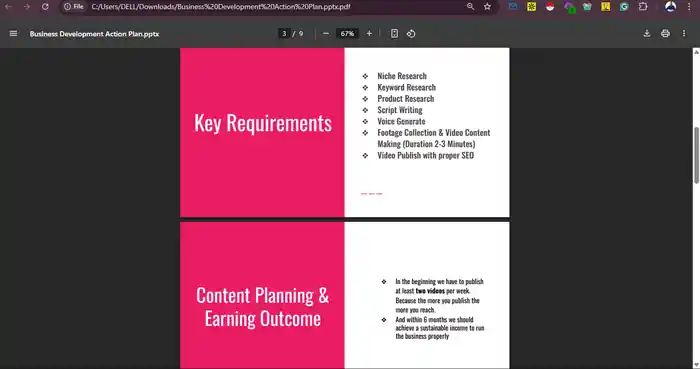Click the Business Development Action Plan.pptx title
The width and height of the screenshot is (700, 369).
point(94,34)
